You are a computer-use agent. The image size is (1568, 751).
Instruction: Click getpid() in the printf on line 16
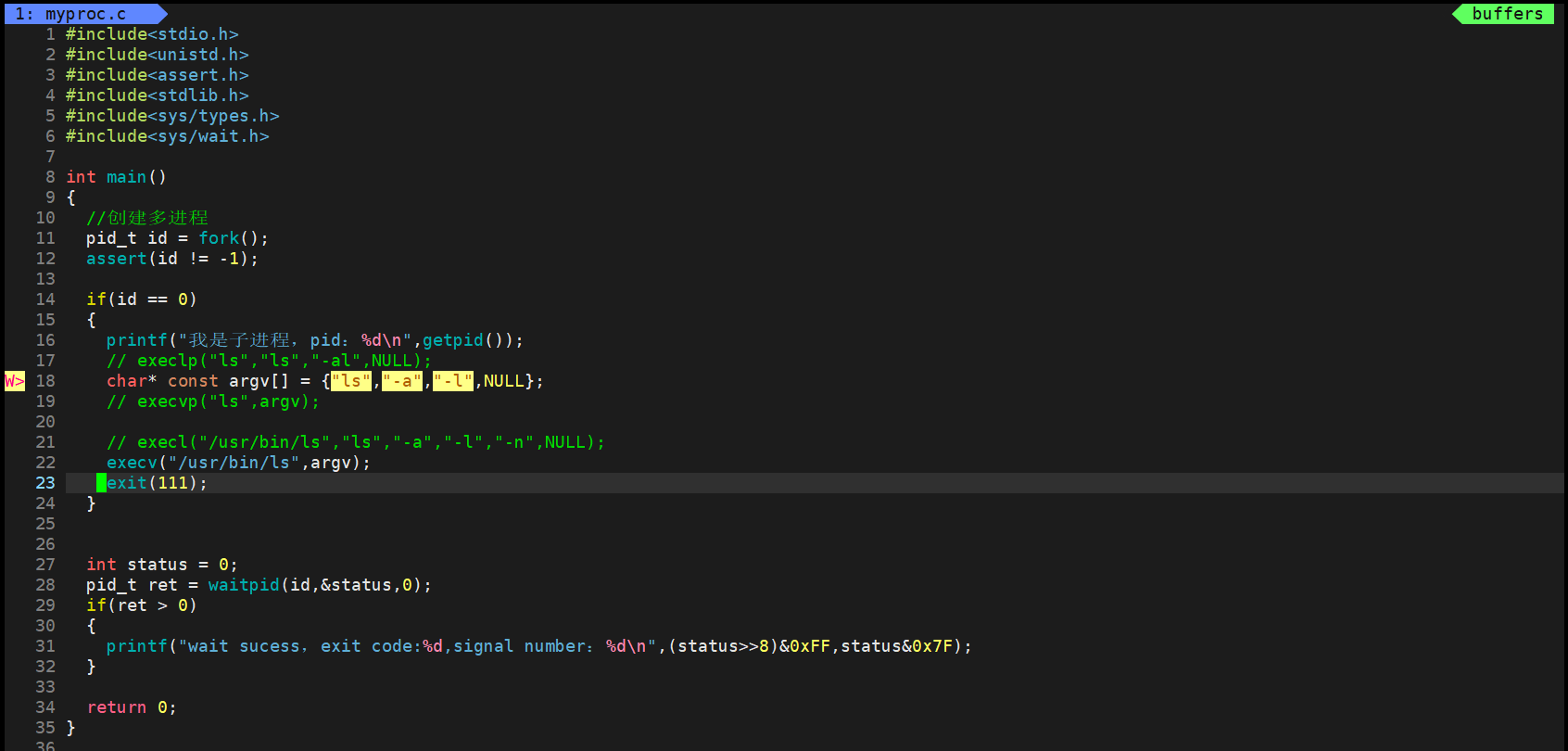tap(463, 340)
